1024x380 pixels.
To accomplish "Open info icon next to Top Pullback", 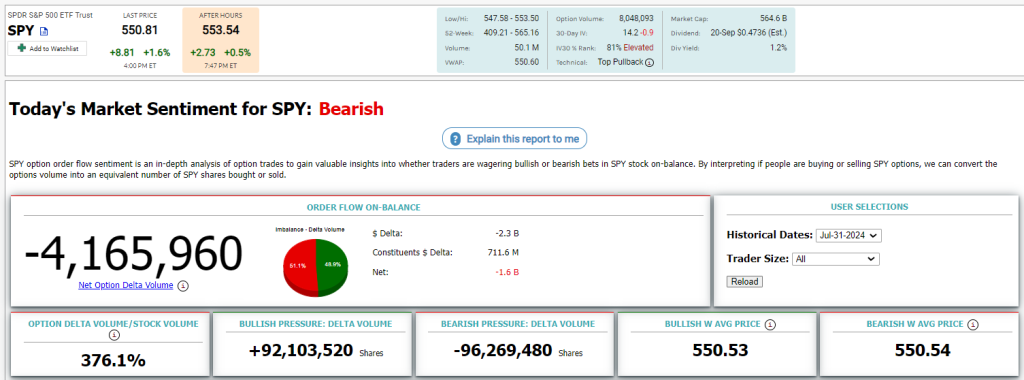I will point(649,63).
